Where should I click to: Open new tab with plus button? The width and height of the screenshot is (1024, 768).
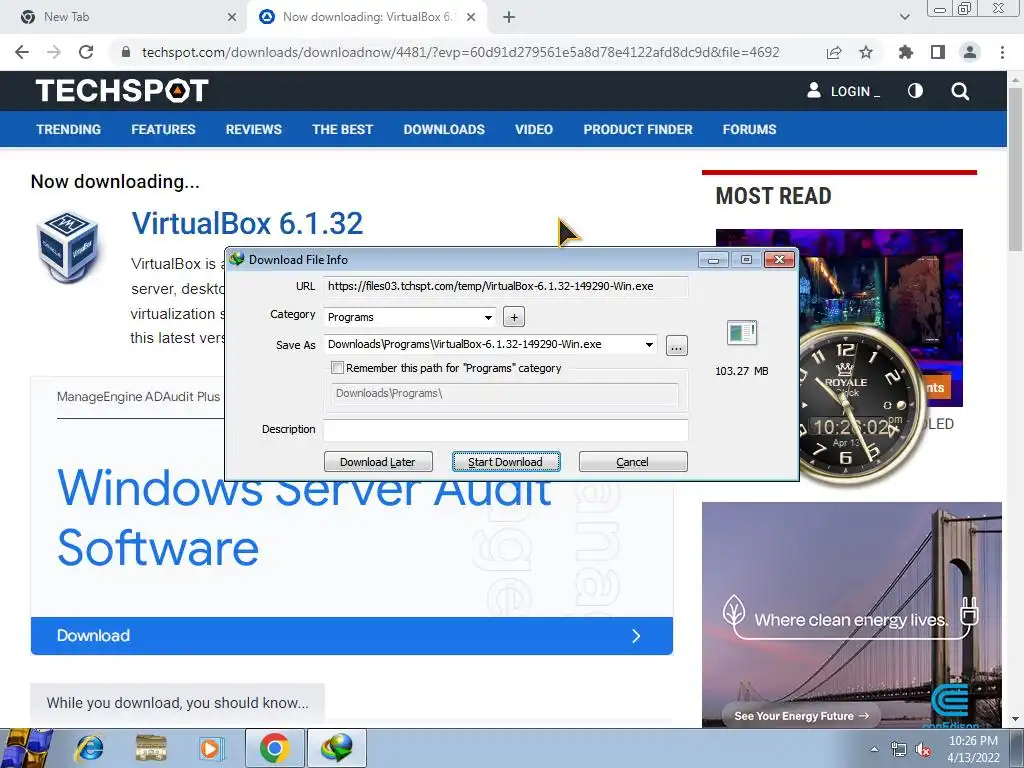point(509,17)
